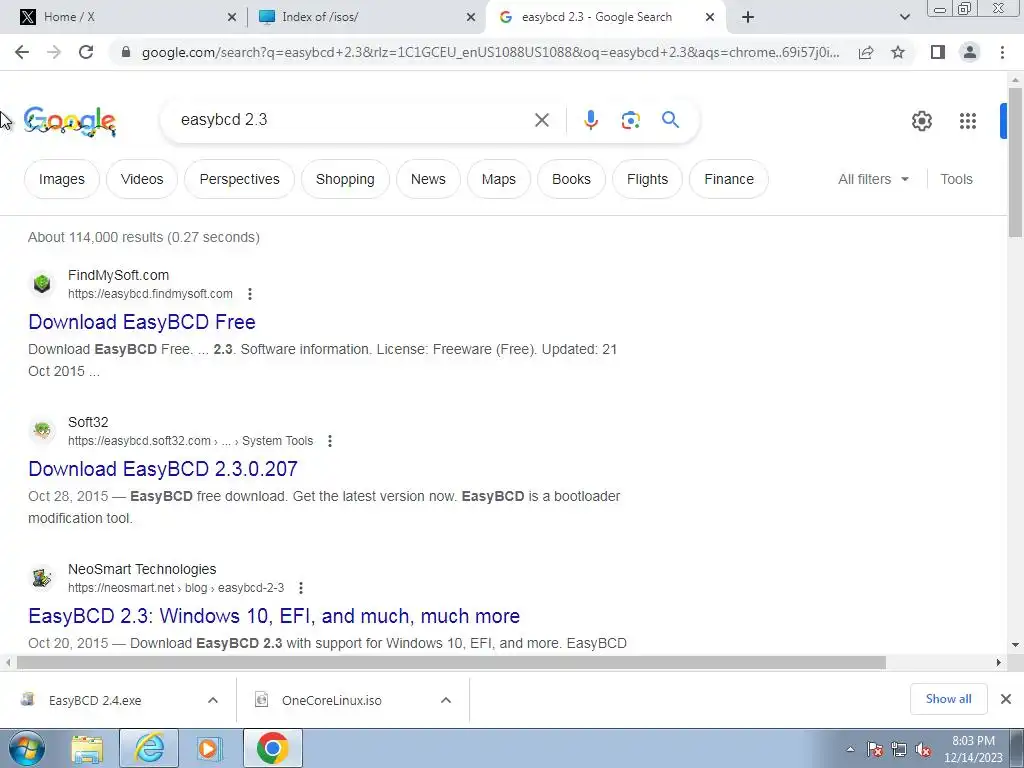This screenshot has width=1024, height=768.
Task: Click the Chrome taskbar icon
Action: click(x=272, y=748)
